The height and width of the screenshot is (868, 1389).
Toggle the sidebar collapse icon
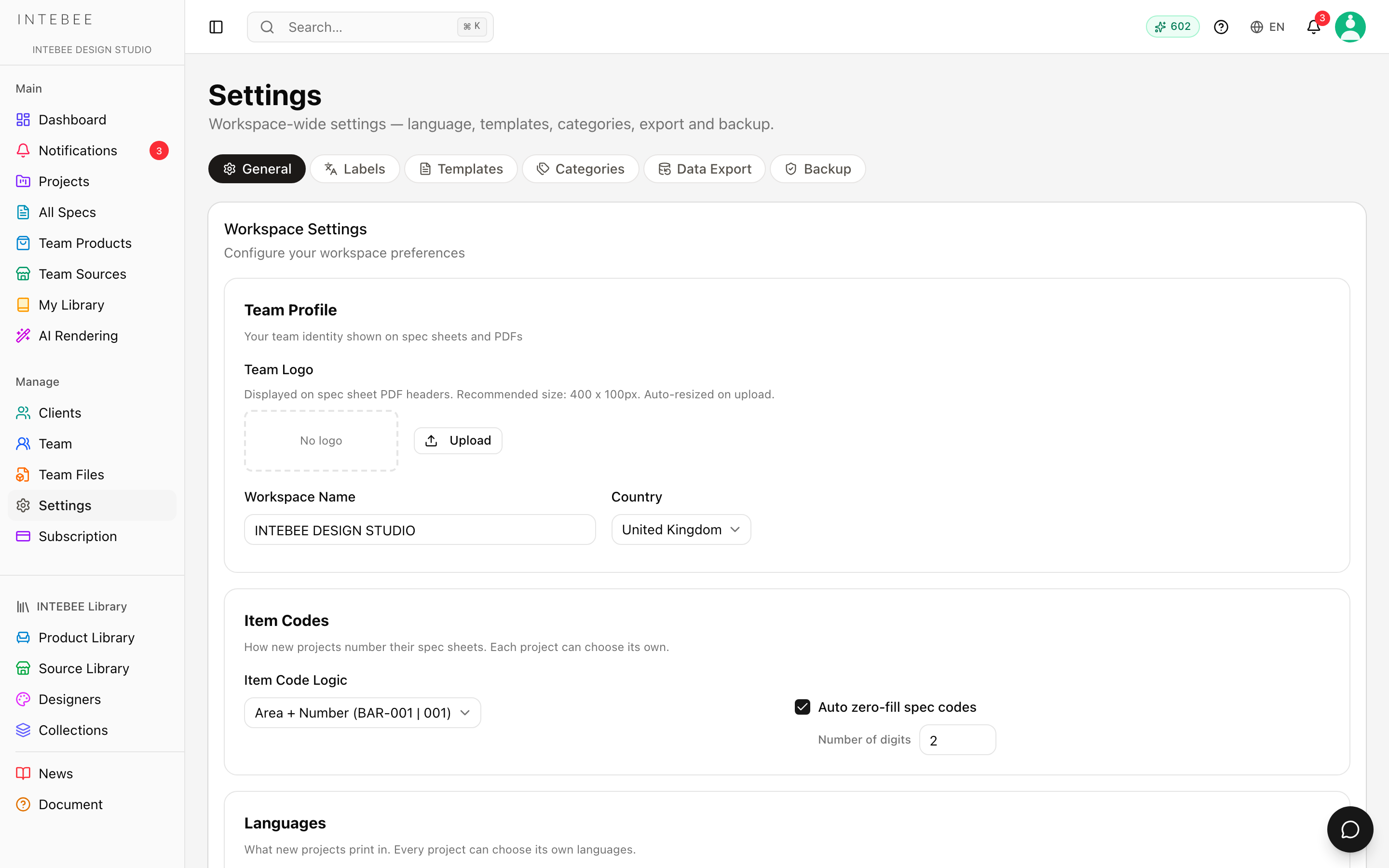coord(216,27)
